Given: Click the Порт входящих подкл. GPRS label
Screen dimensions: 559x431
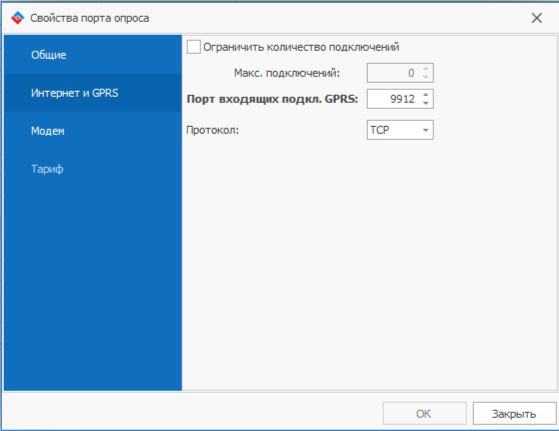Looking at the screenshot, I should pos(272,99).
